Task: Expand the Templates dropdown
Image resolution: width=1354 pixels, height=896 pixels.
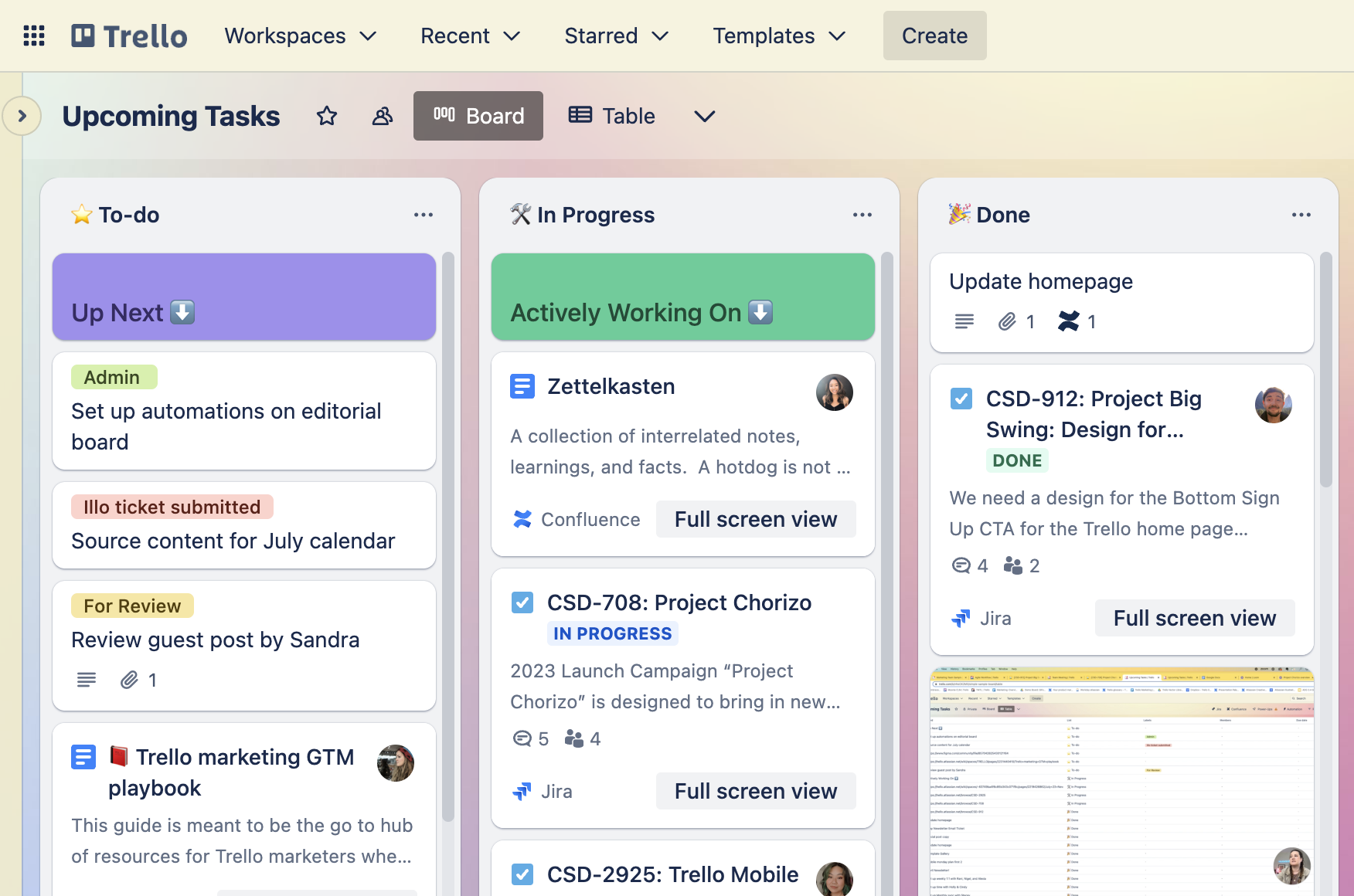Action: (779, 36)
